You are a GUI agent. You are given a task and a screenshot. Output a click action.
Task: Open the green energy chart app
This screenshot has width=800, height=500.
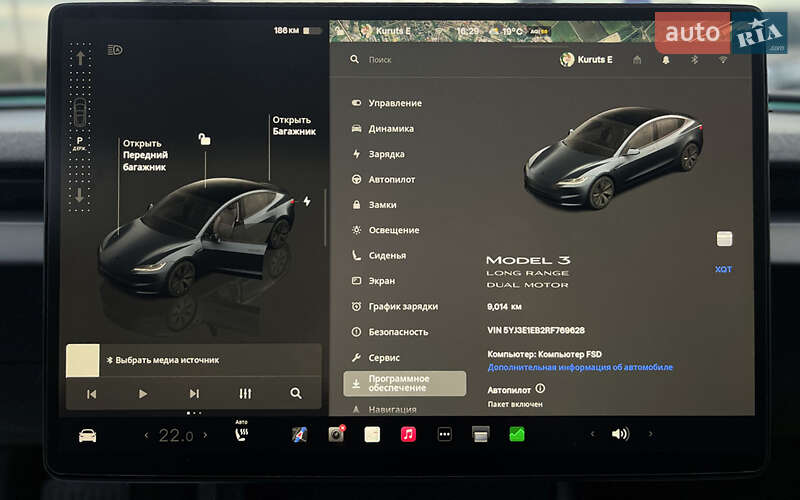517,435
